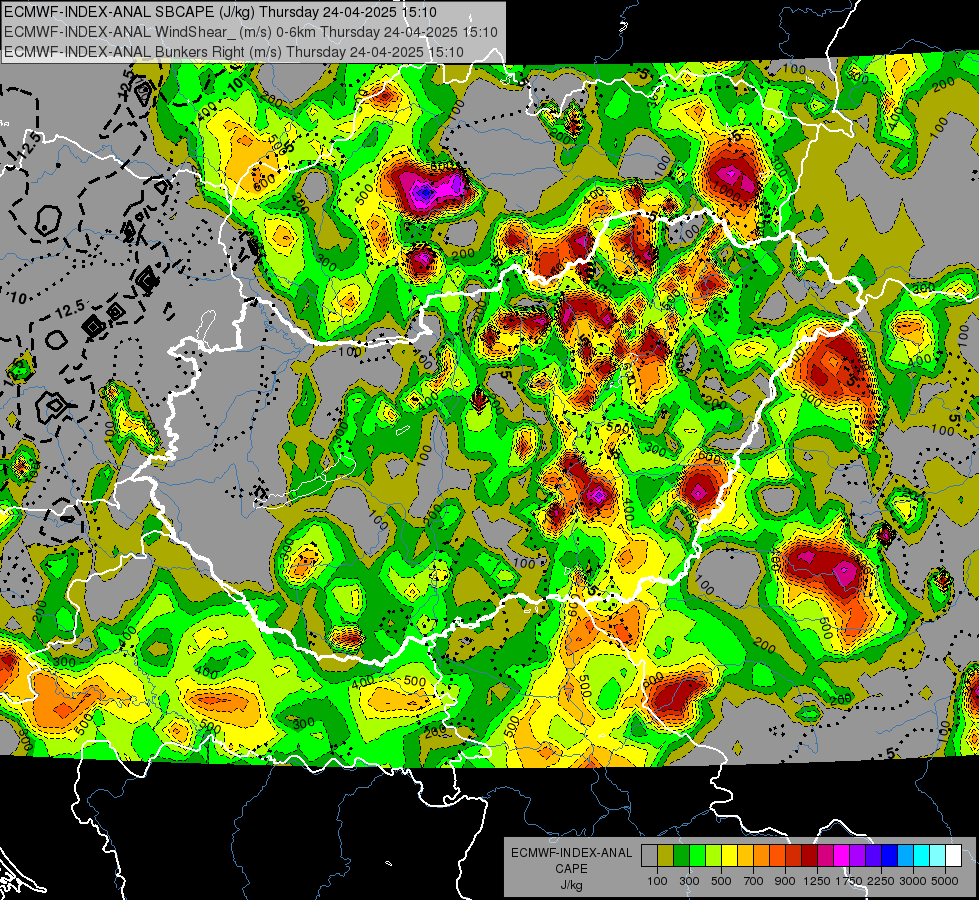The height and width of the screenshot is (900, 979).
Task: Click the word CAPE in the legend
Action: pyautogui.click(x=571, y=868)
